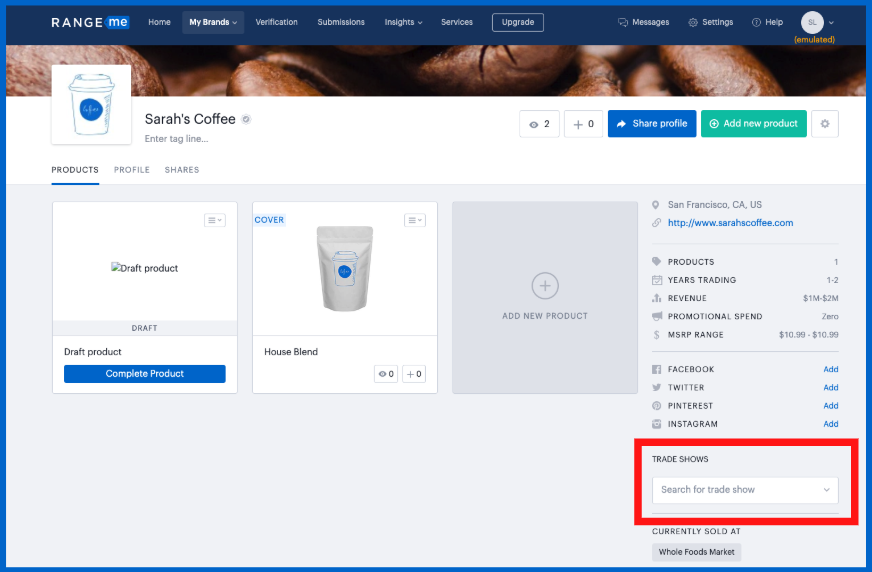Click the Facebook icon
The image size is (872, 572).
657,370
